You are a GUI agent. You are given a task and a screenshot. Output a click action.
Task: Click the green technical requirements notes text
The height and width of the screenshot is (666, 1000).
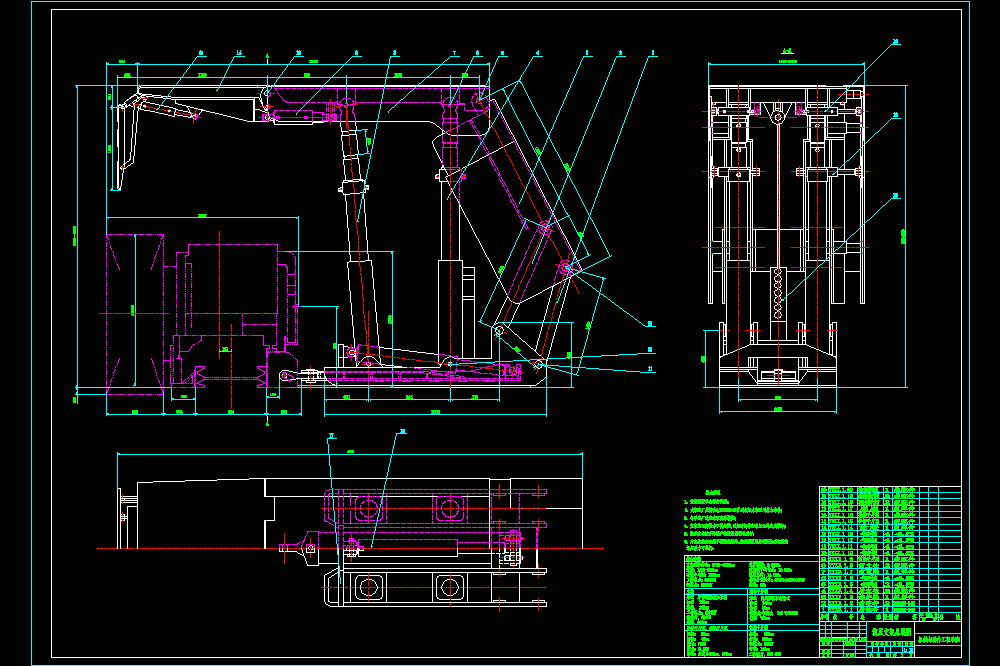(x=736, y=519)
